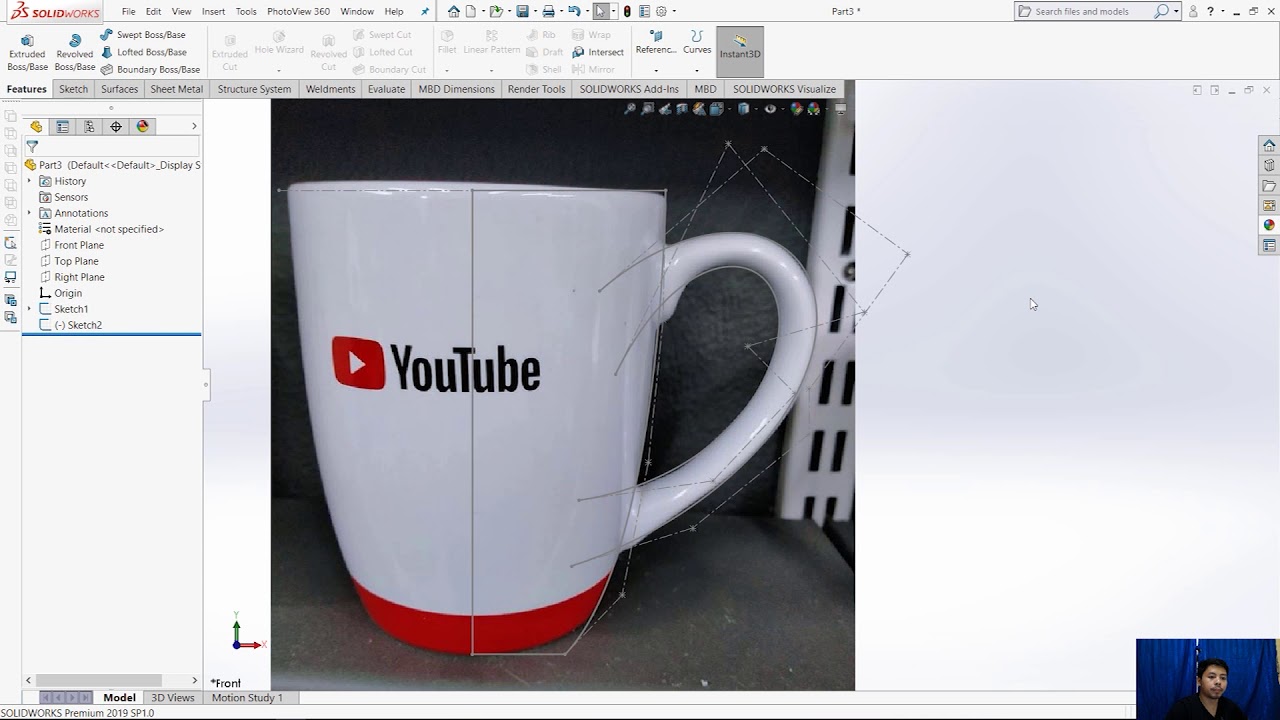1280x720 pixels.
Task: Open the Options gear icon
Action: tap(661, 11)
